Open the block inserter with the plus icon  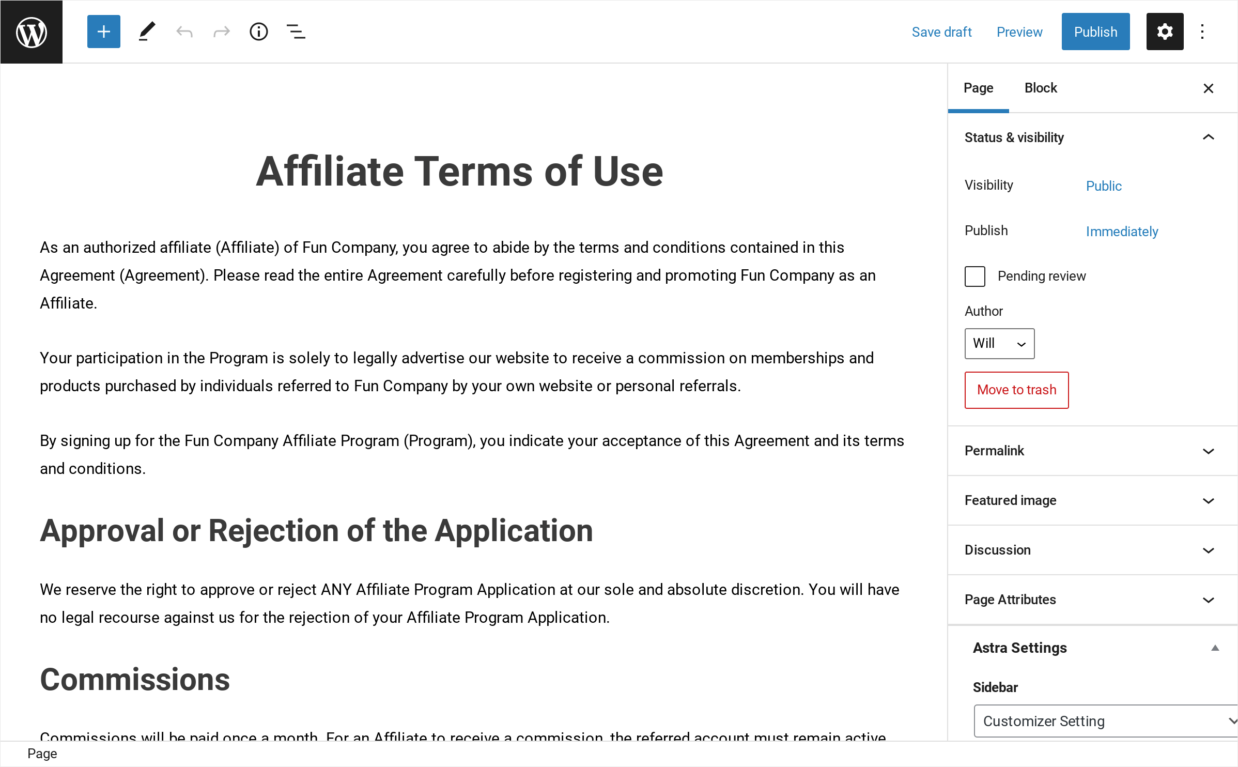pos(103,31)
